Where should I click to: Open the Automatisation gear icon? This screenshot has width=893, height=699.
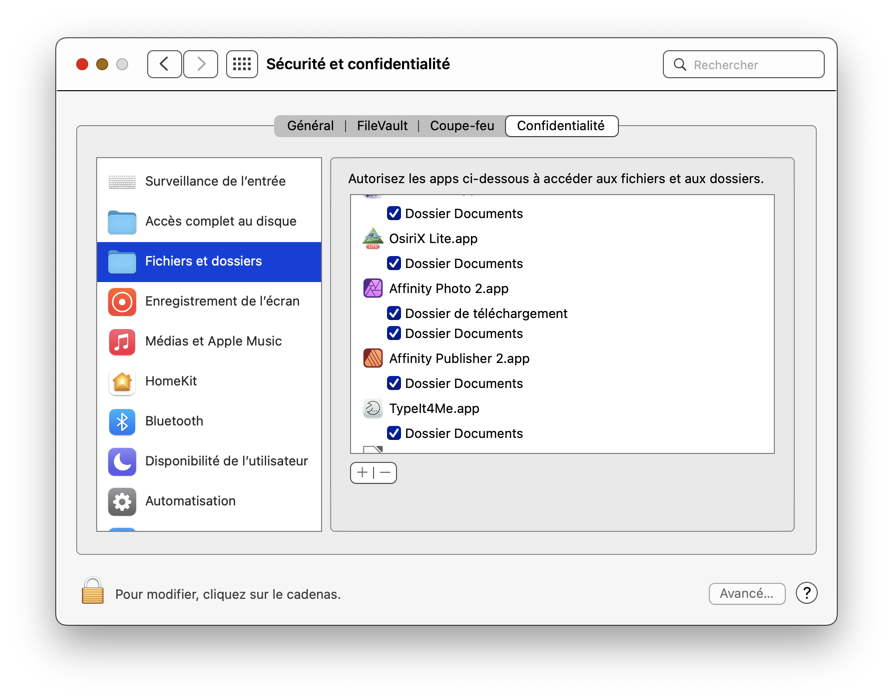(x=122, y=501)
